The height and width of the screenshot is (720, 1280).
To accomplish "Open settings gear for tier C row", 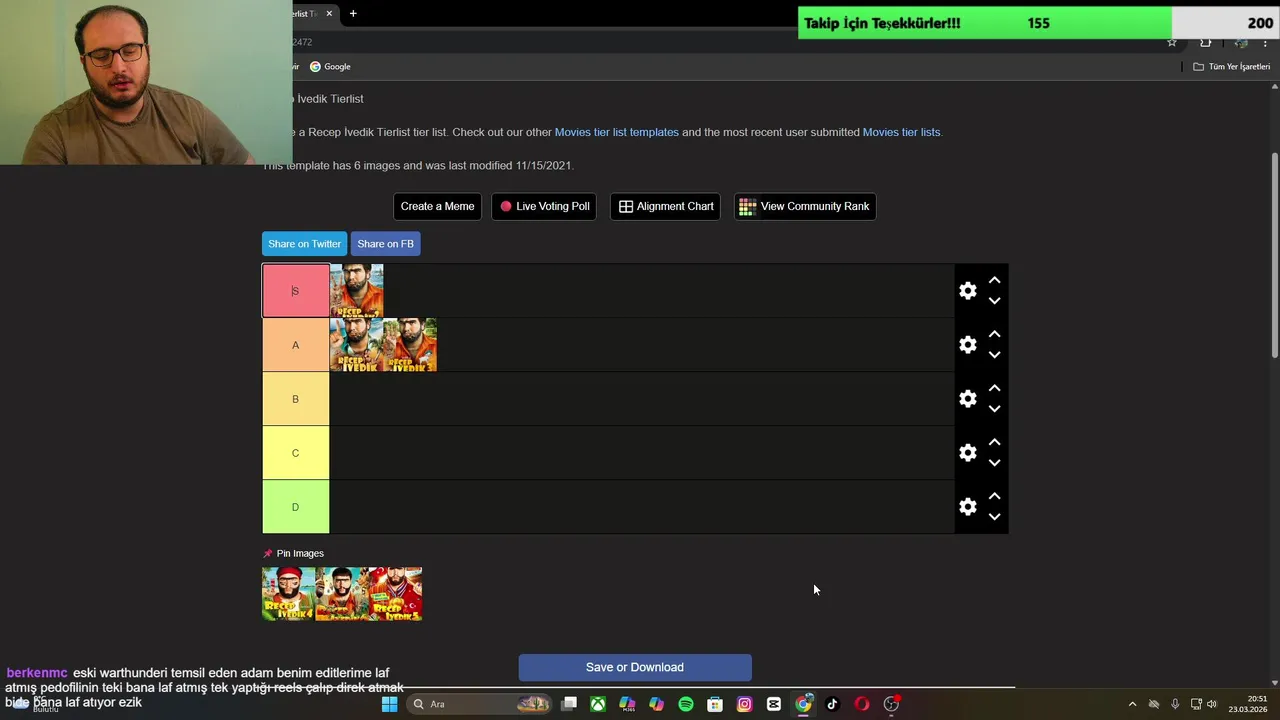I will (x=967, y=453).
